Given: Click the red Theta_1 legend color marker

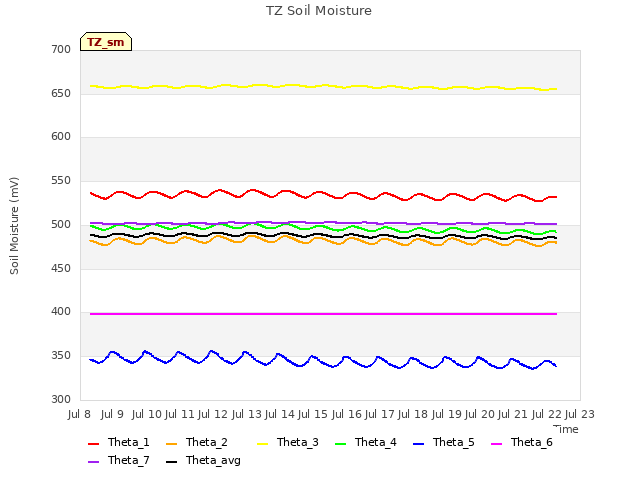Looking at the screenshot, I should point(93,444).
